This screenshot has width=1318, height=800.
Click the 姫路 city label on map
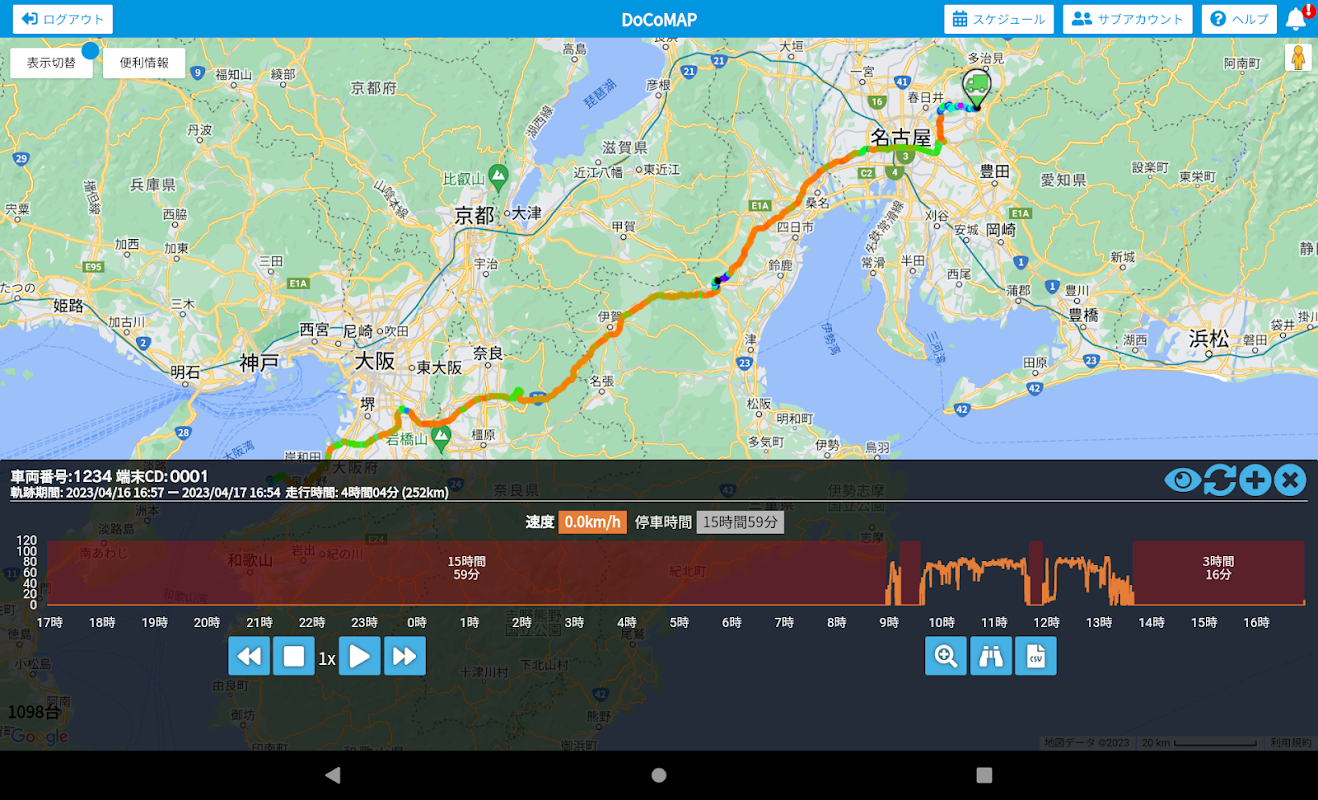(x=68, y=306)
